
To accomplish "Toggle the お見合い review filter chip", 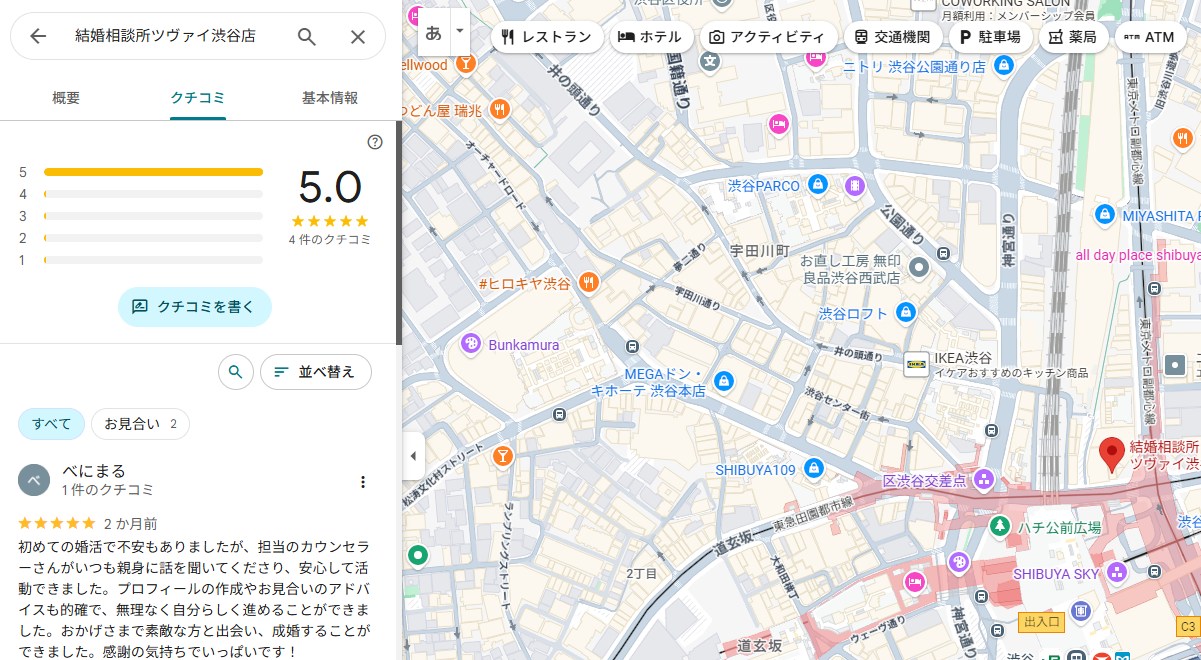I will [140, 424].
